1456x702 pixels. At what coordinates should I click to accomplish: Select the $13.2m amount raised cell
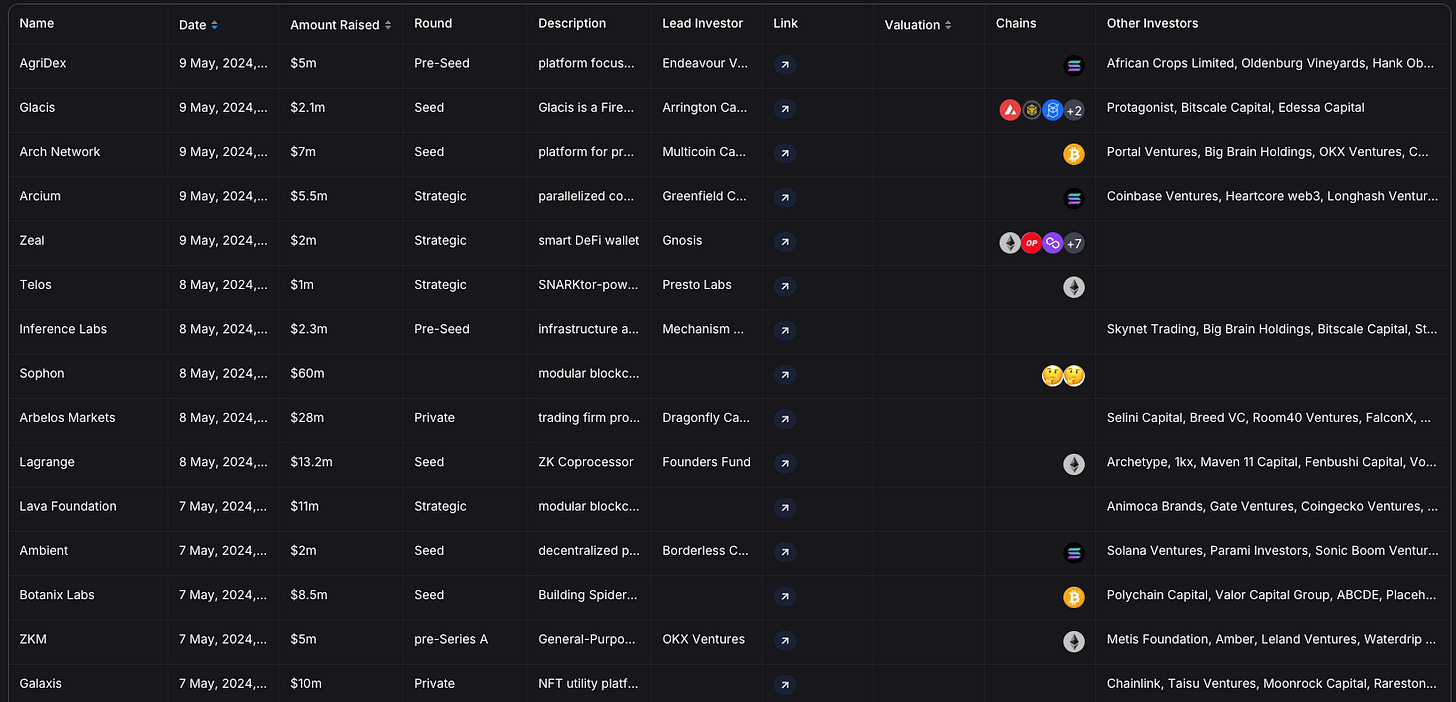(311, 462)
